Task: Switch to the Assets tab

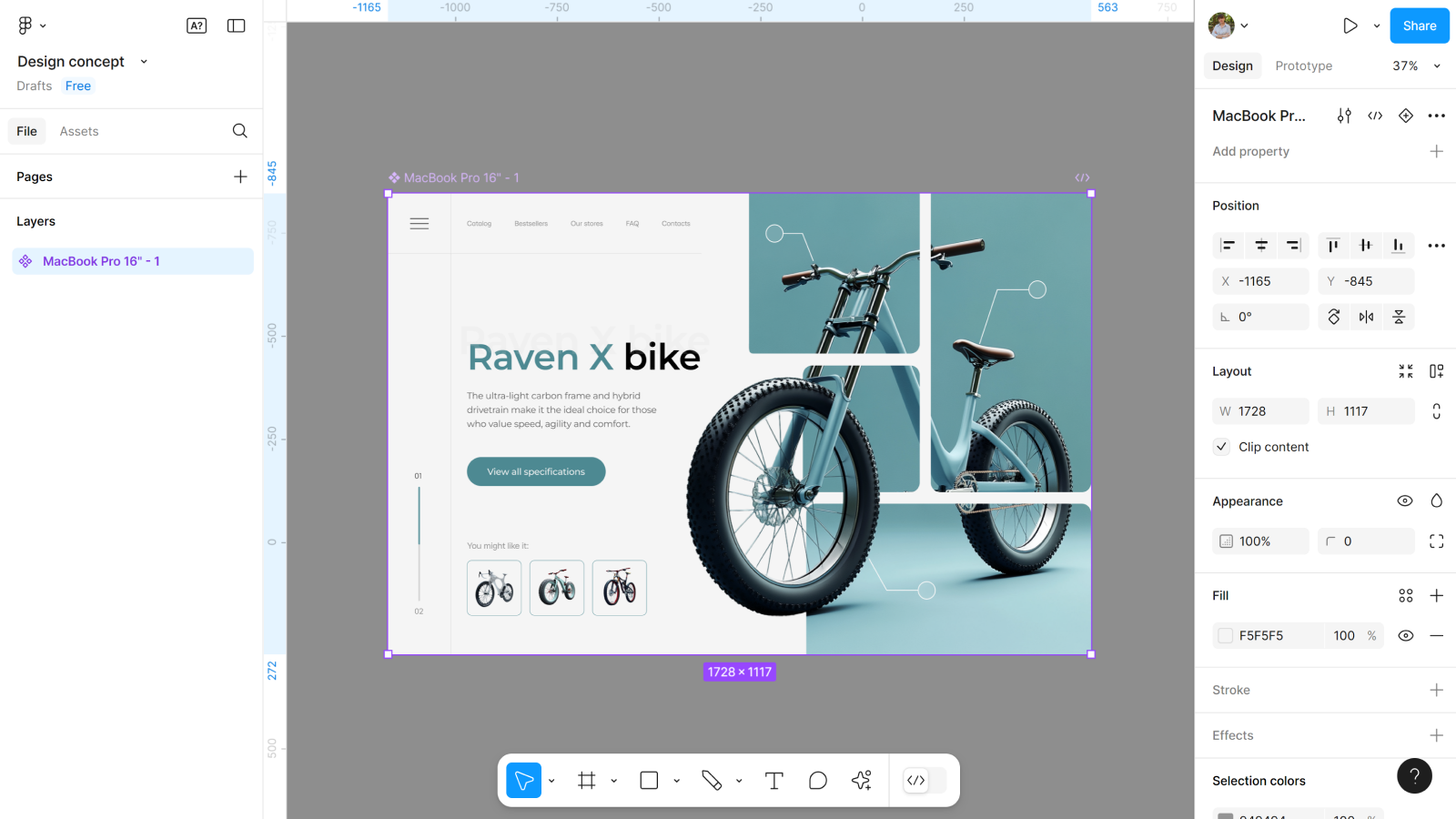Action: coord(79,131)
